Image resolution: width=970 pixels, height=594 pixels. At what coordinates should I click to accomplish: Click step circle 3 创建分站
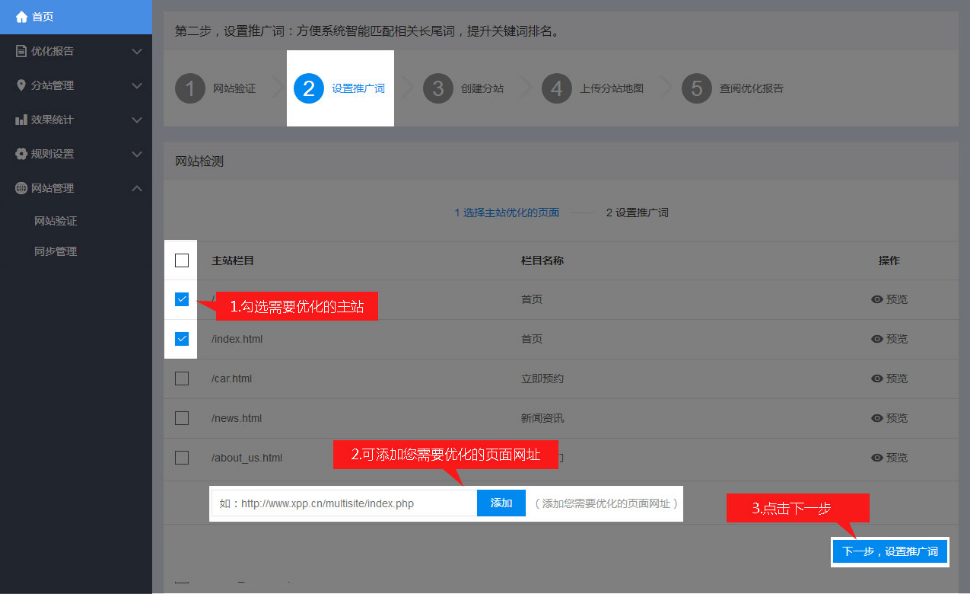(x=437, y=88)
